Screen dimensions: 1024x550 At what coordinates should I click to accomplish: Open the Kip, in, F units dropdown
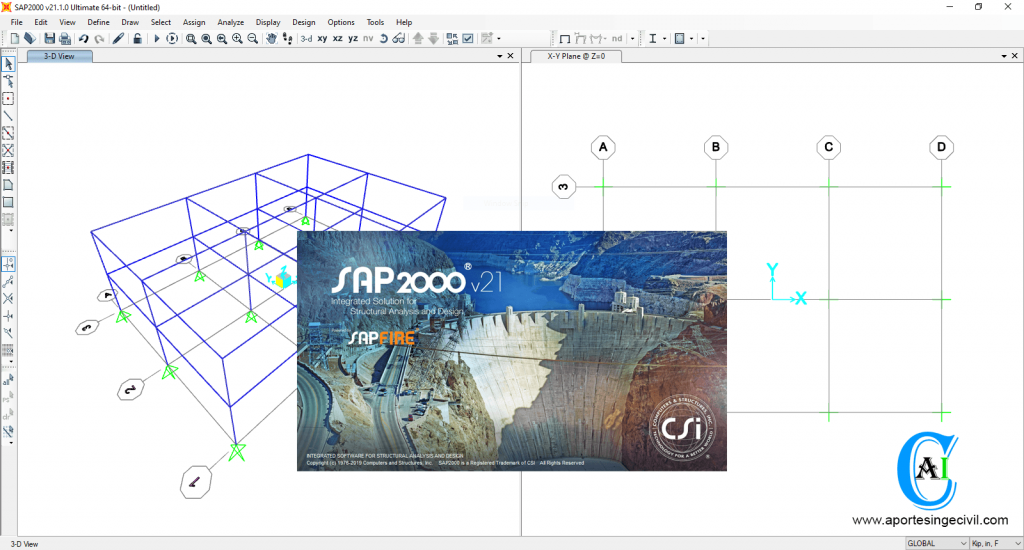(x=995, y=543)
